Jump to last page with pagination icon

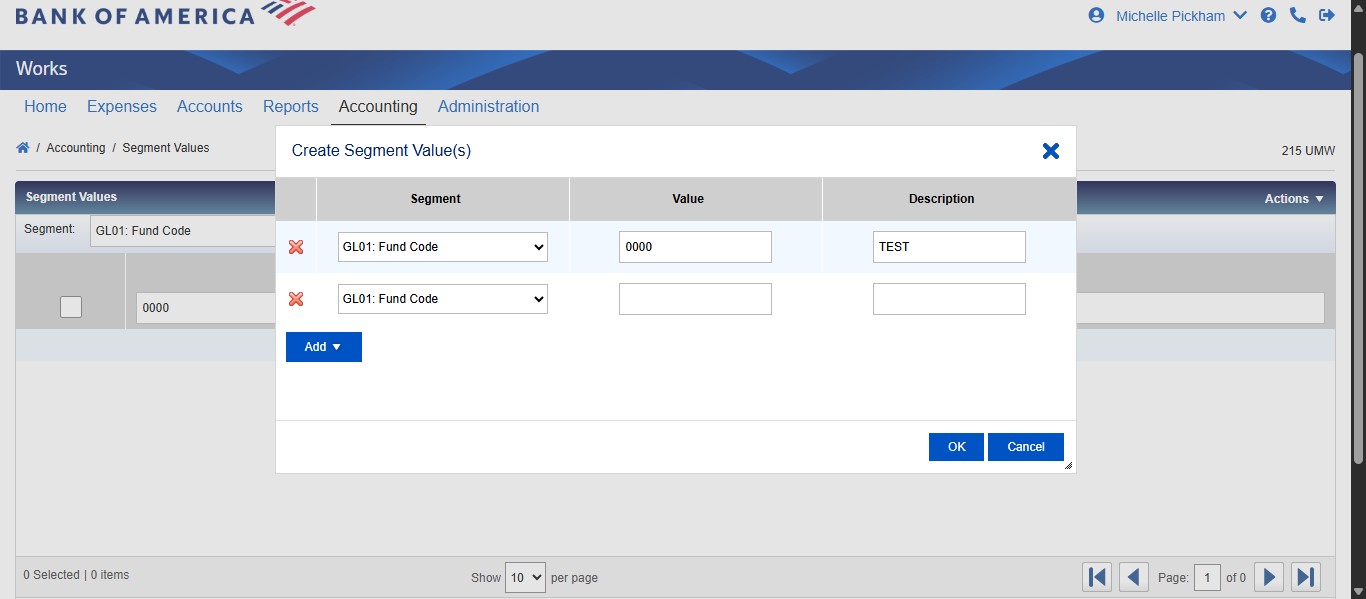click(x=1305, y=576)
